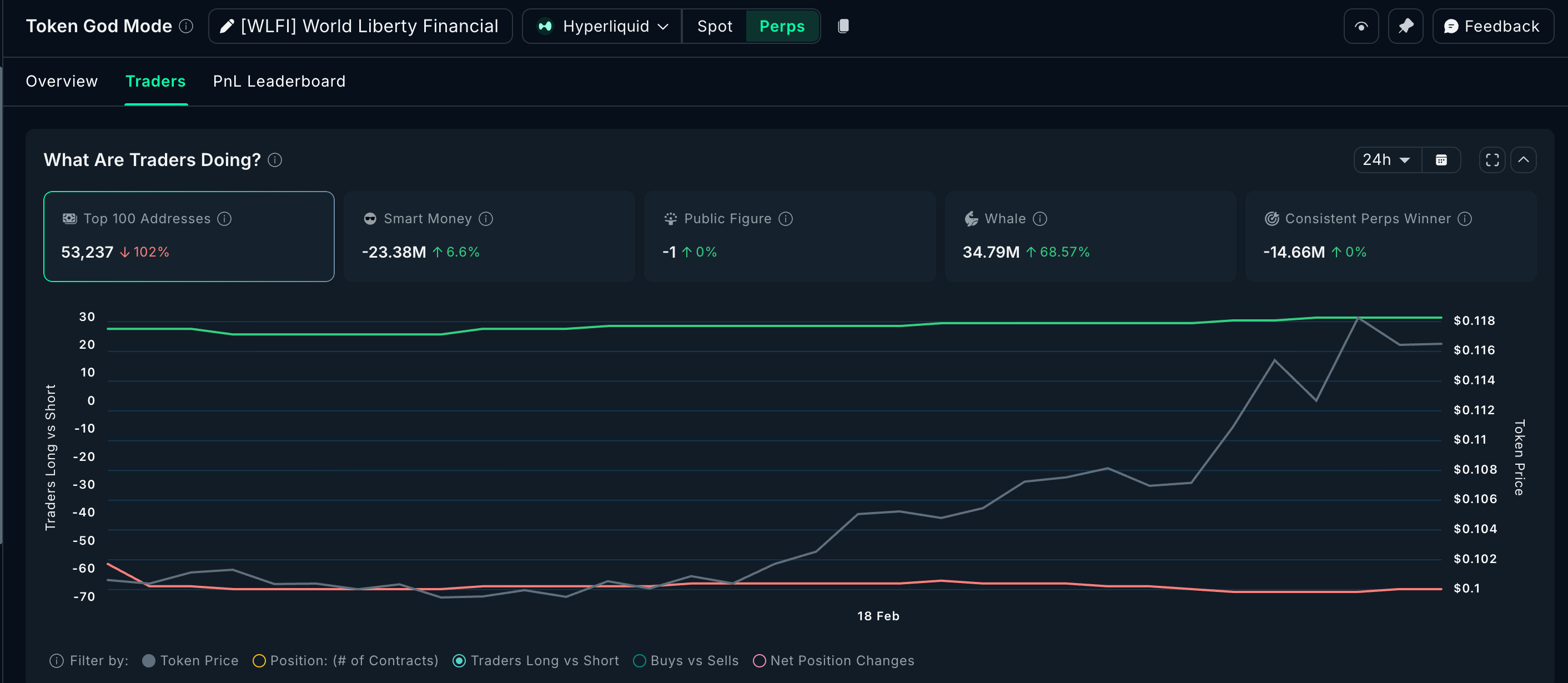Viewport: 1568px width, 683px height.
Task: Select Buys vs Sells filter radio
Action: click(x=639, y=660)
